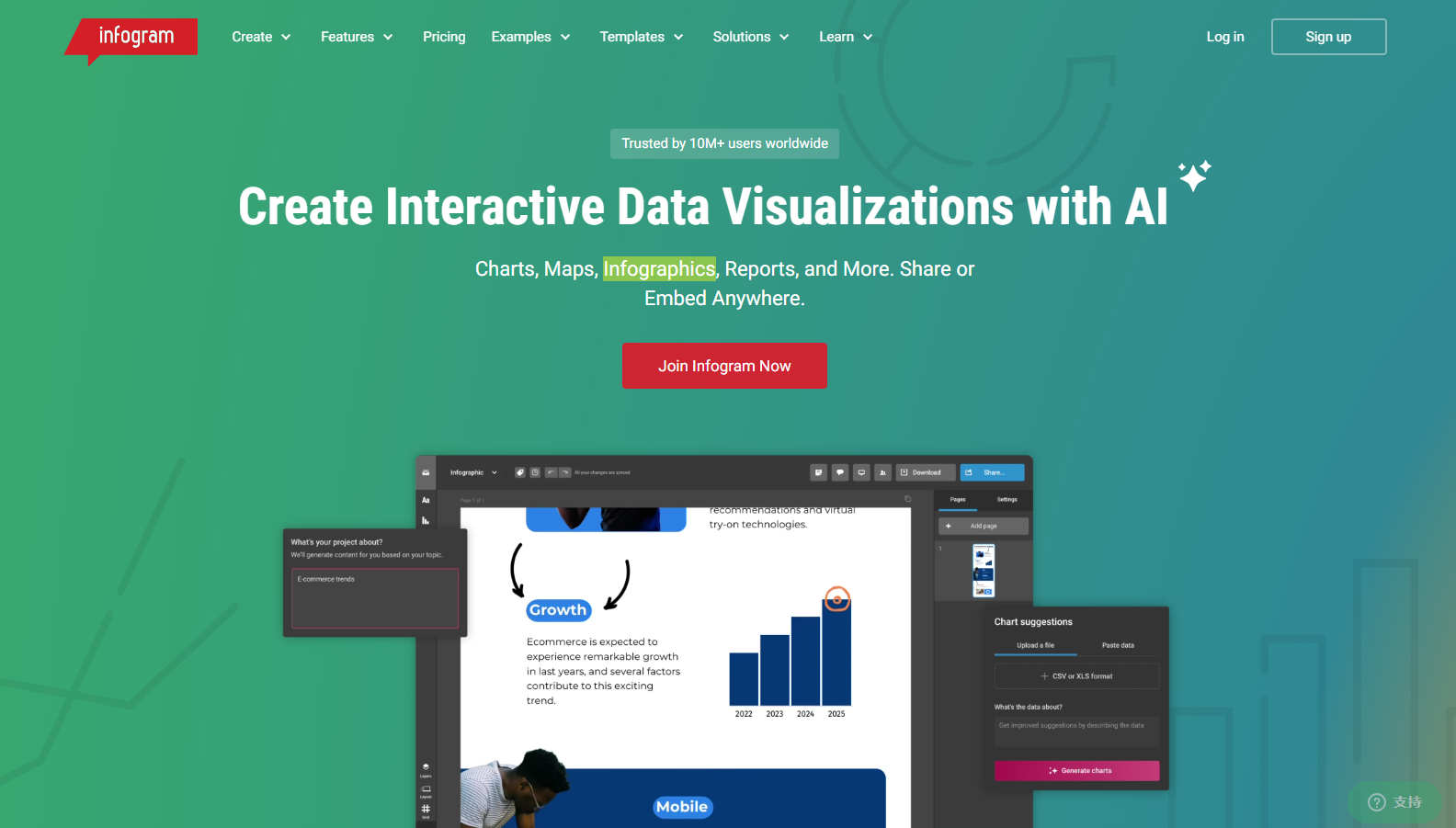Click the orange marker on the 2025 bar
This screenshot has height=828, width=1456.
(x=836, y=599)
